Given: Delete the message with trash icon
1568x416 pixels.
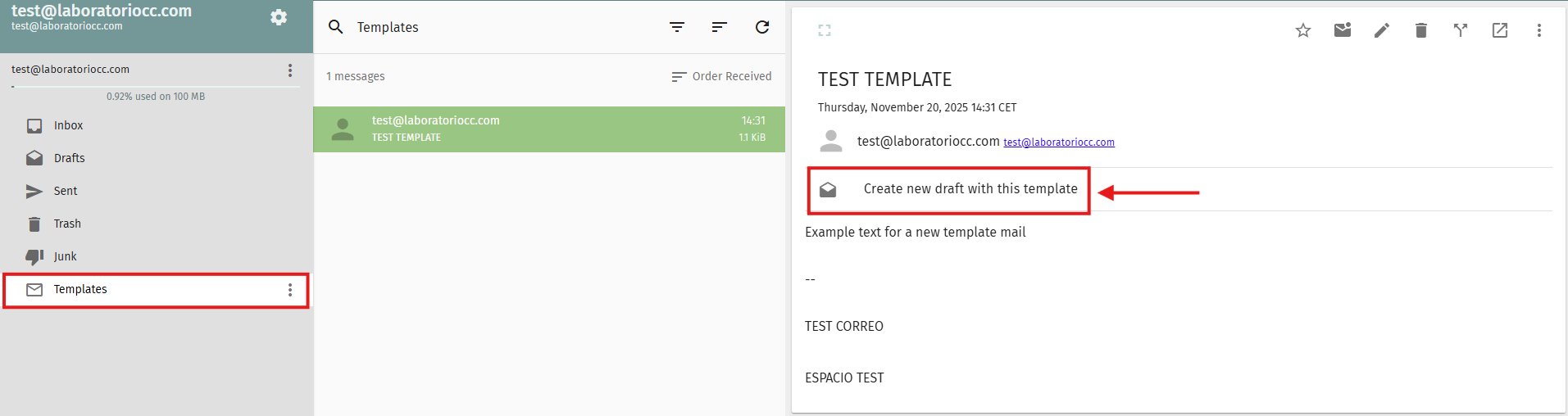Looking at the screenshot, I should coord(1421,30).
